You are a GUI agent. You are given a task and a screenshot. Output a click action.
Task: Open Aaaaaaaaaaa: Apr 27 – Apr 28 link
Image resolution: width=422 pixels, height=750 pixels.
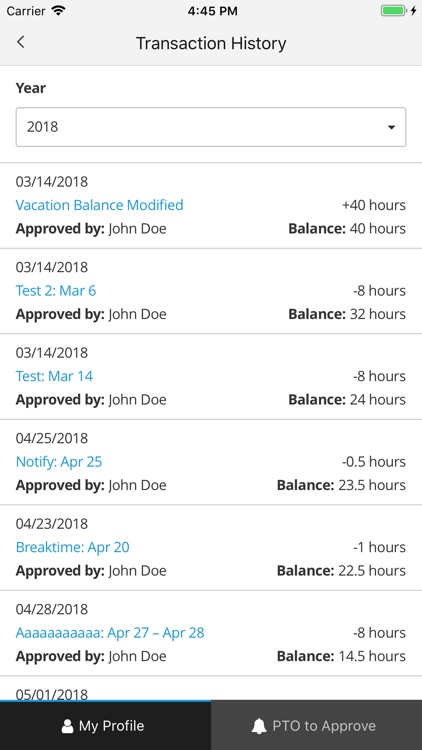(110, 633)
